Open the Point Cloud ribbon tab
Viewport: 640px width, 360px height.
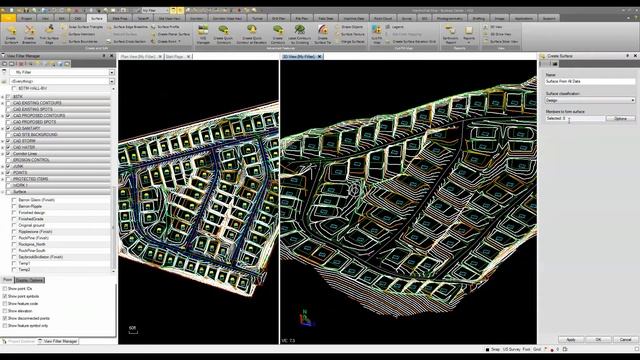382,18
